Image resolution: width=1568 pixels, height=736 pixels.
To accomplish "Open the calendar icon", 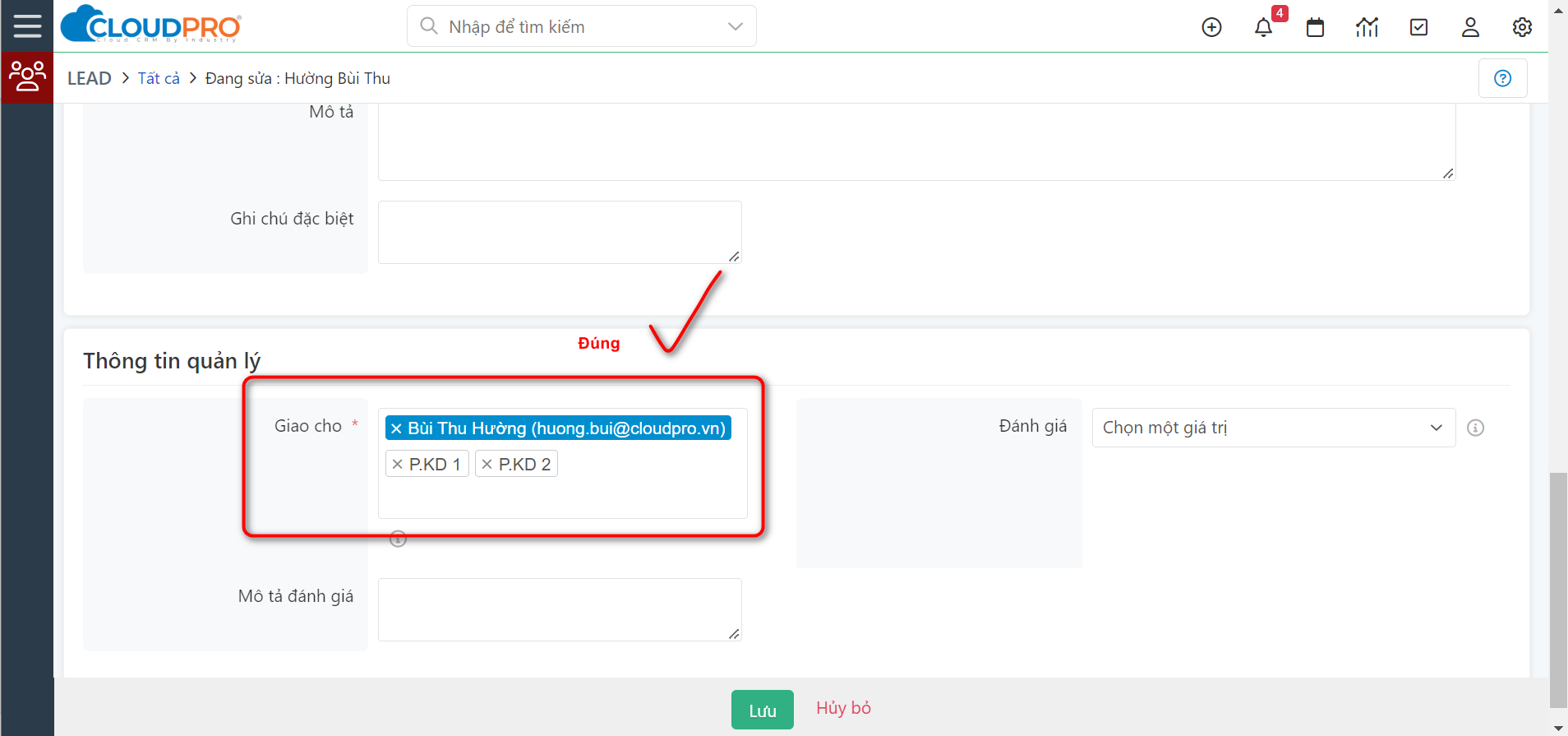I will point(1315,27).
